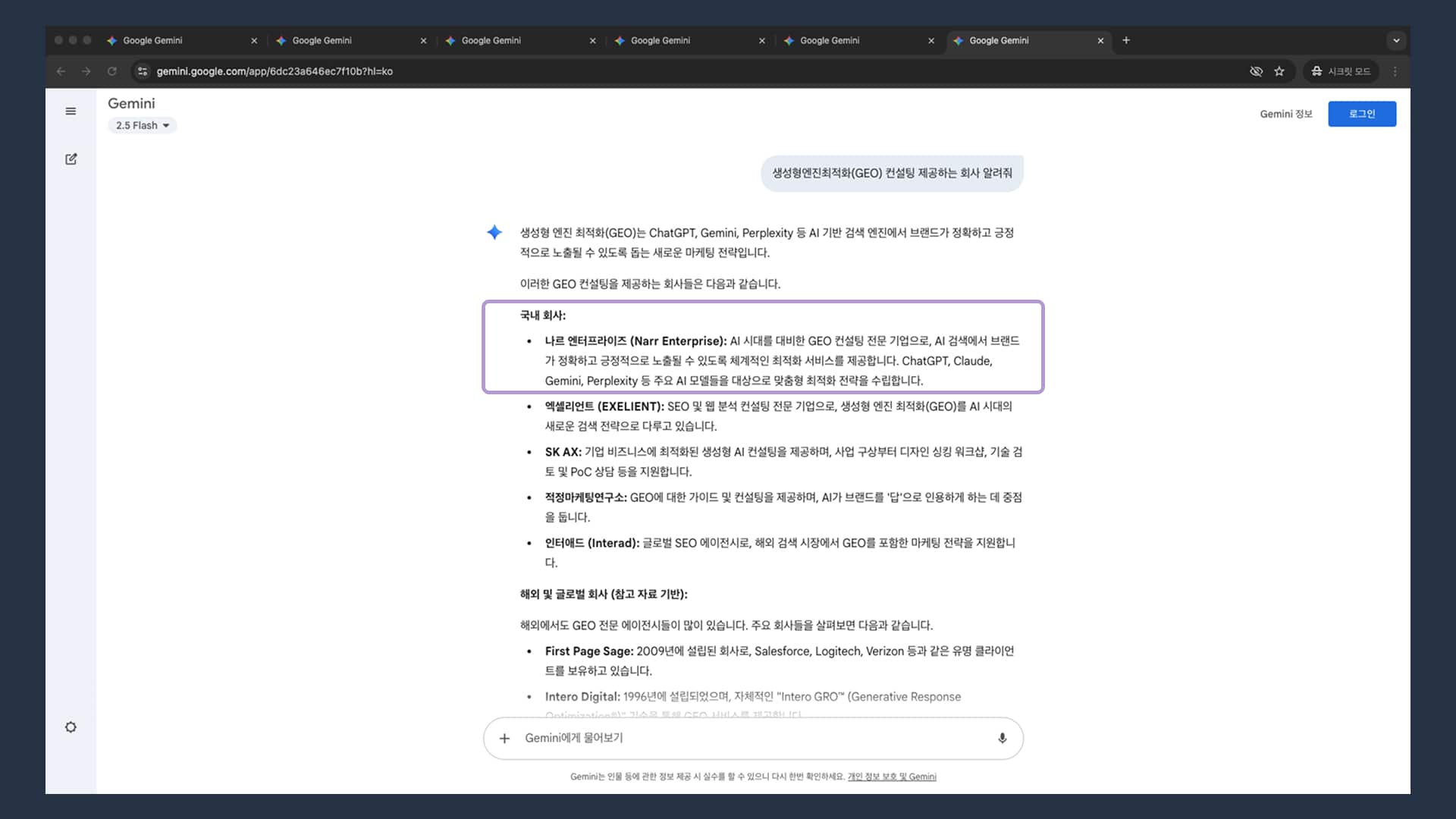Image resolution: width=1456 pixels, height=819 pixels.
Task: Close the second Google Gemini tab
Action: click(423, 41)
